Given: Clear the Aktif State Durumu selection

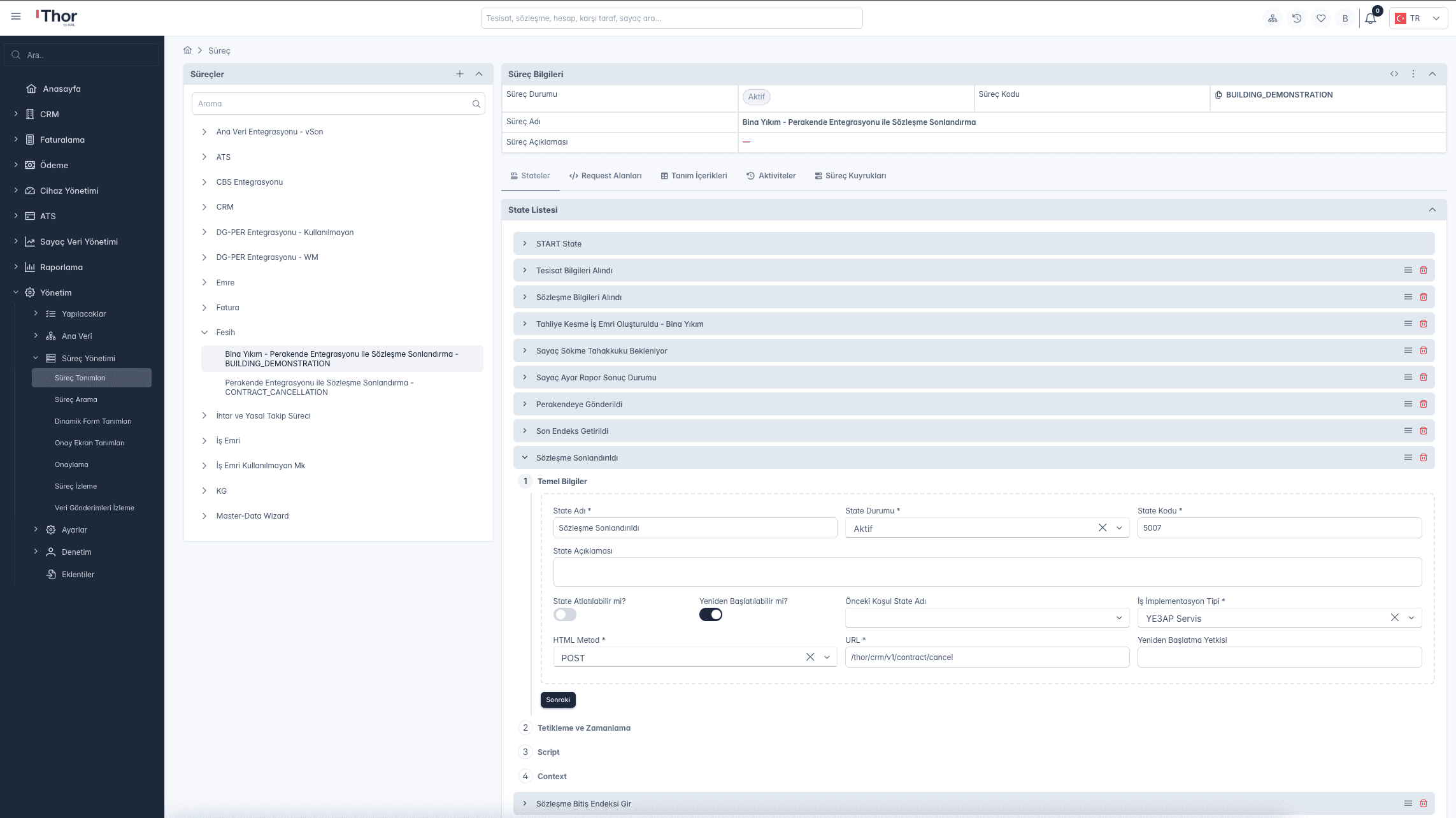Looking at the screenshot, I should click(1103, 527).
